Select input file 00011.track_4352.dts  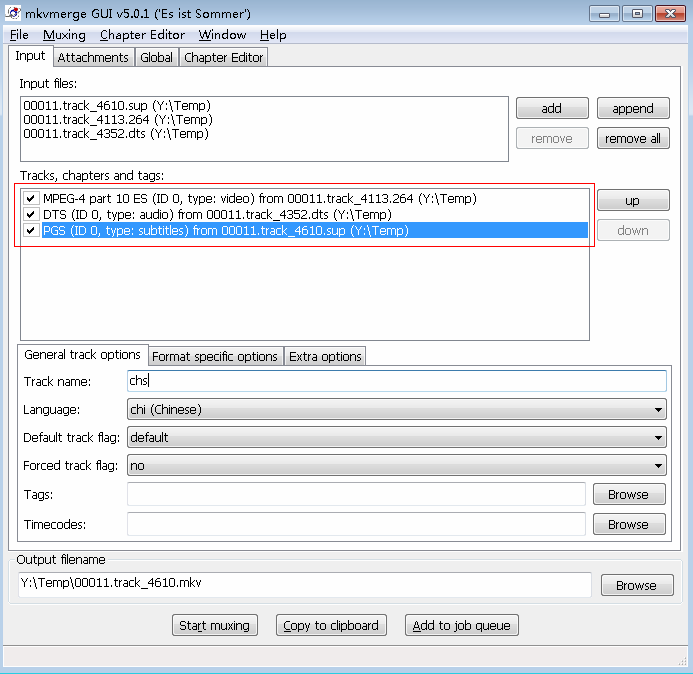[116, 133]
